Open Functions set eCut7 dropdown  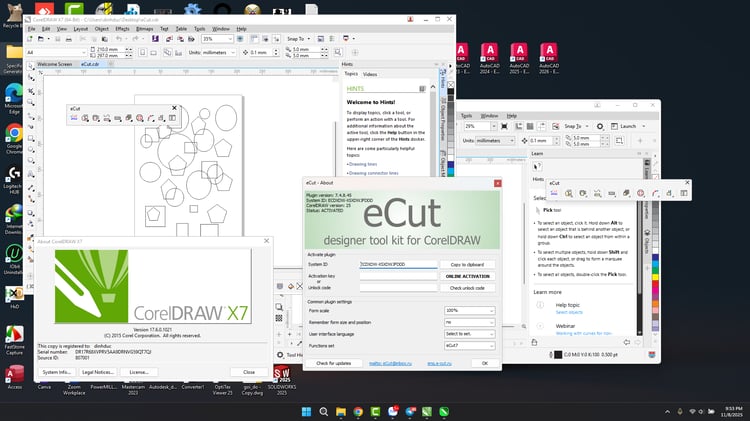469,345
